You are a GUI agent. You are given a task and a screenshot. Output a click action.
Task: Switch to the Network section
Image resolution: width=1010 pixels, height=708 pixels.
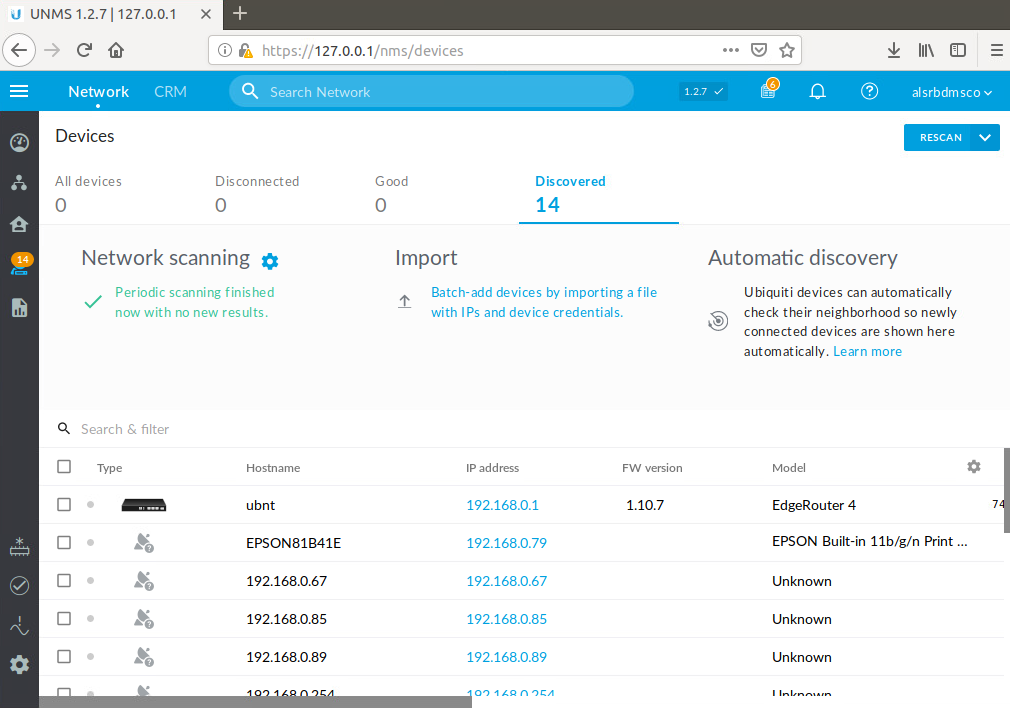tap(99, 91)
